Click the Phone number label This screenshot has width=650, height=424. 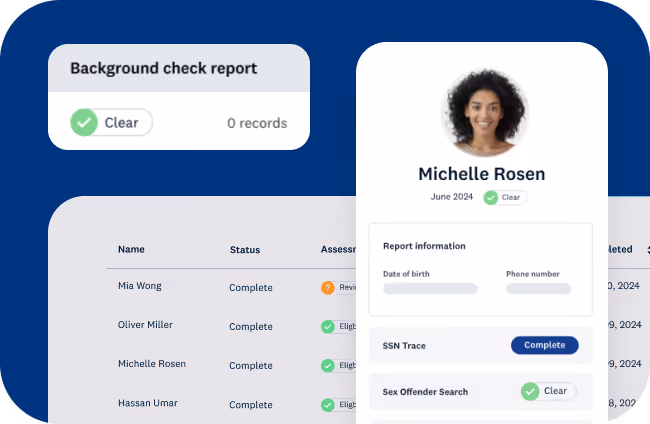pyautogui.click(x=533, y=274)
